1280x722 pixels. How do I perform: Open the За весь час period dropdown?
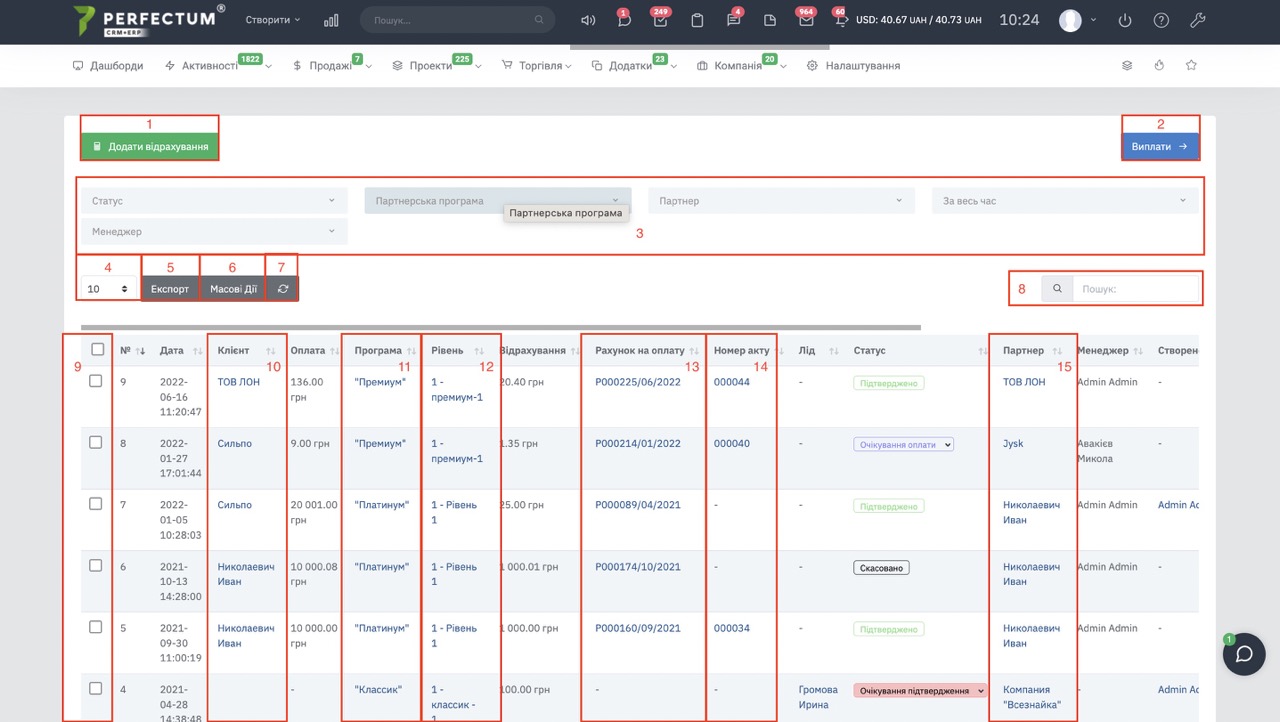(1064, 201)
